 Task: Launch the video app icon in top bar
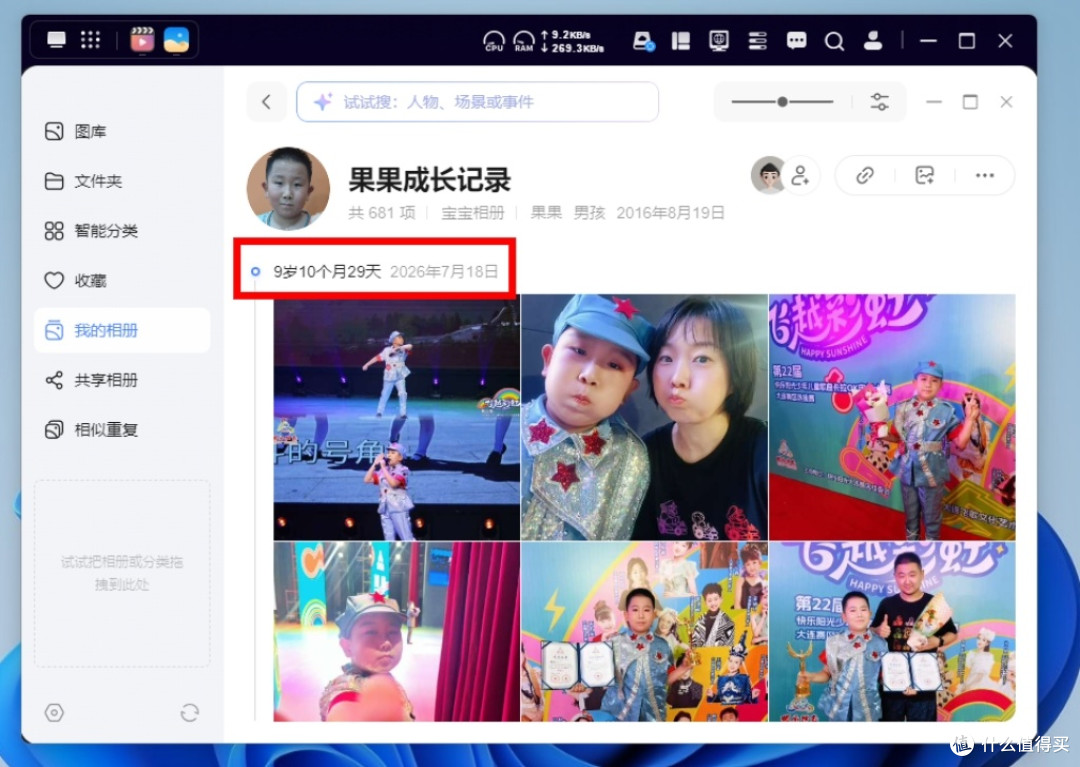[x=142, y=40]
